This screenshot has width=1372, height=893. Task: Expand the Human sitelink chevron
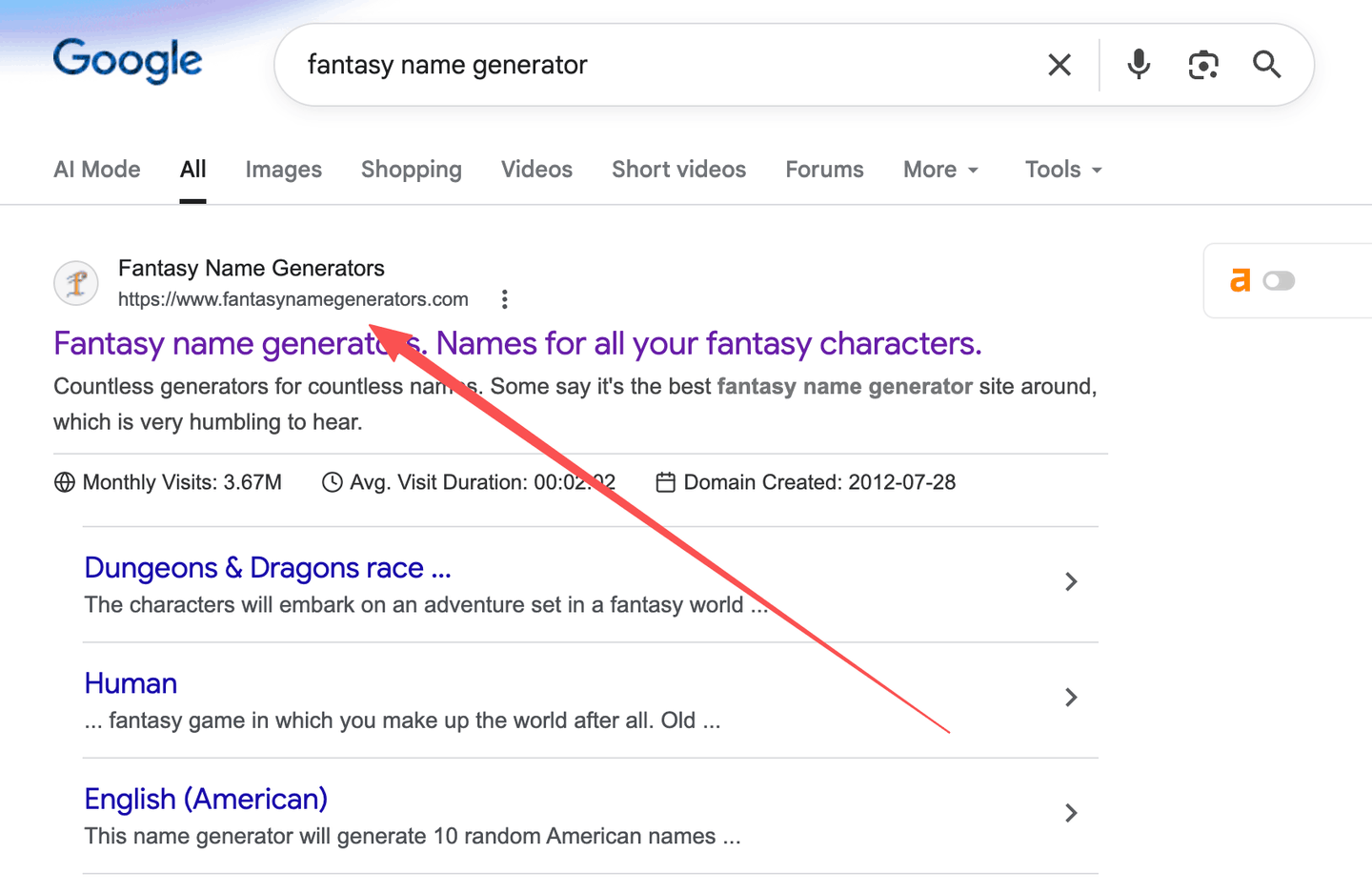click(1071, 698)
